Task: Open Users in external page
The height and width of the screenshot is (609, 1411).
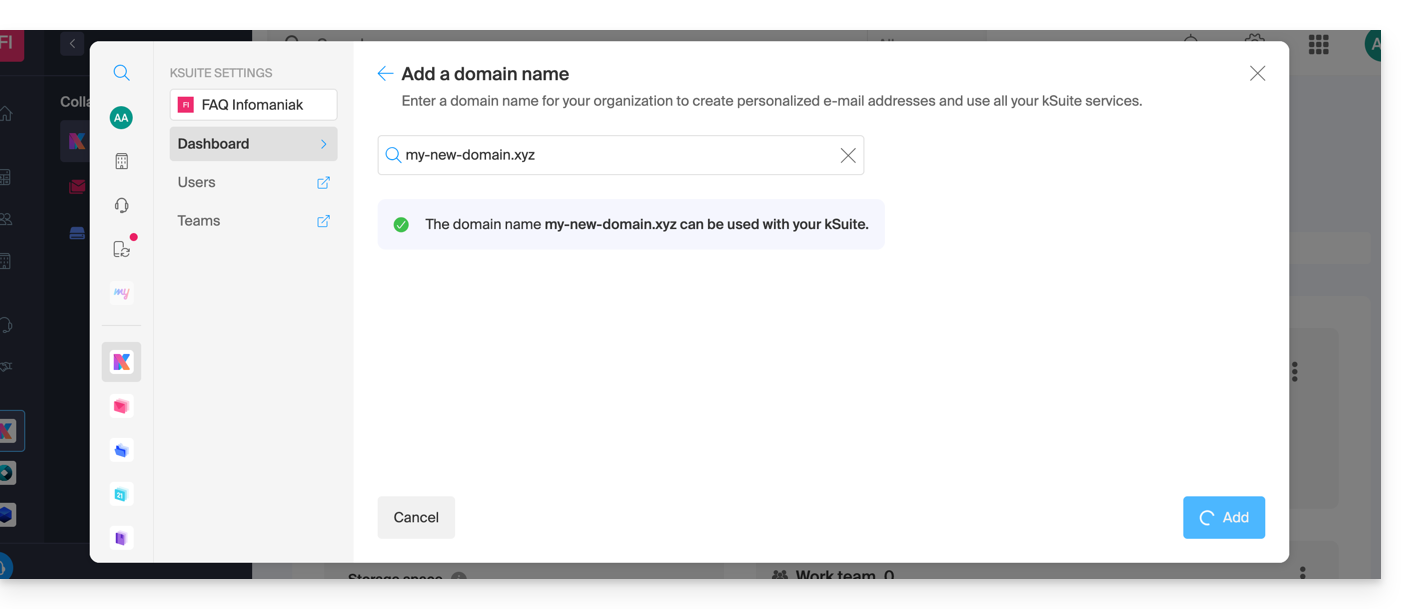Action: [323, 183]
